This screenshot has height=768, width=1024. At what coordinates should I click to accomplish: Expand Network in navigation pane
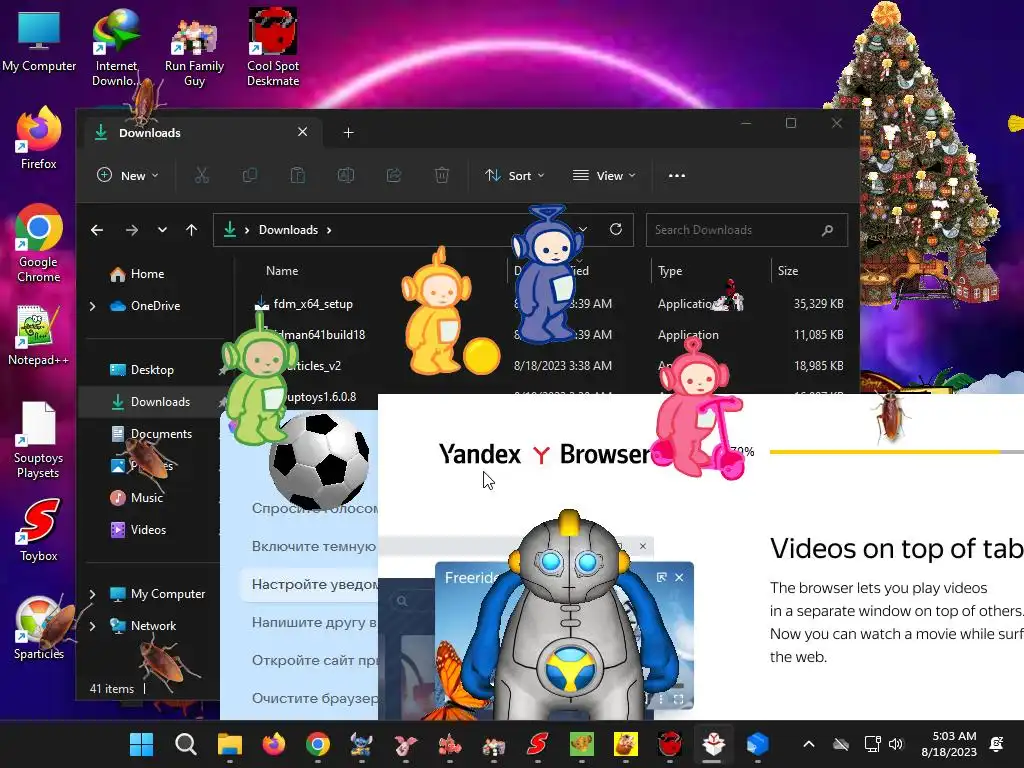pos(92,626)
